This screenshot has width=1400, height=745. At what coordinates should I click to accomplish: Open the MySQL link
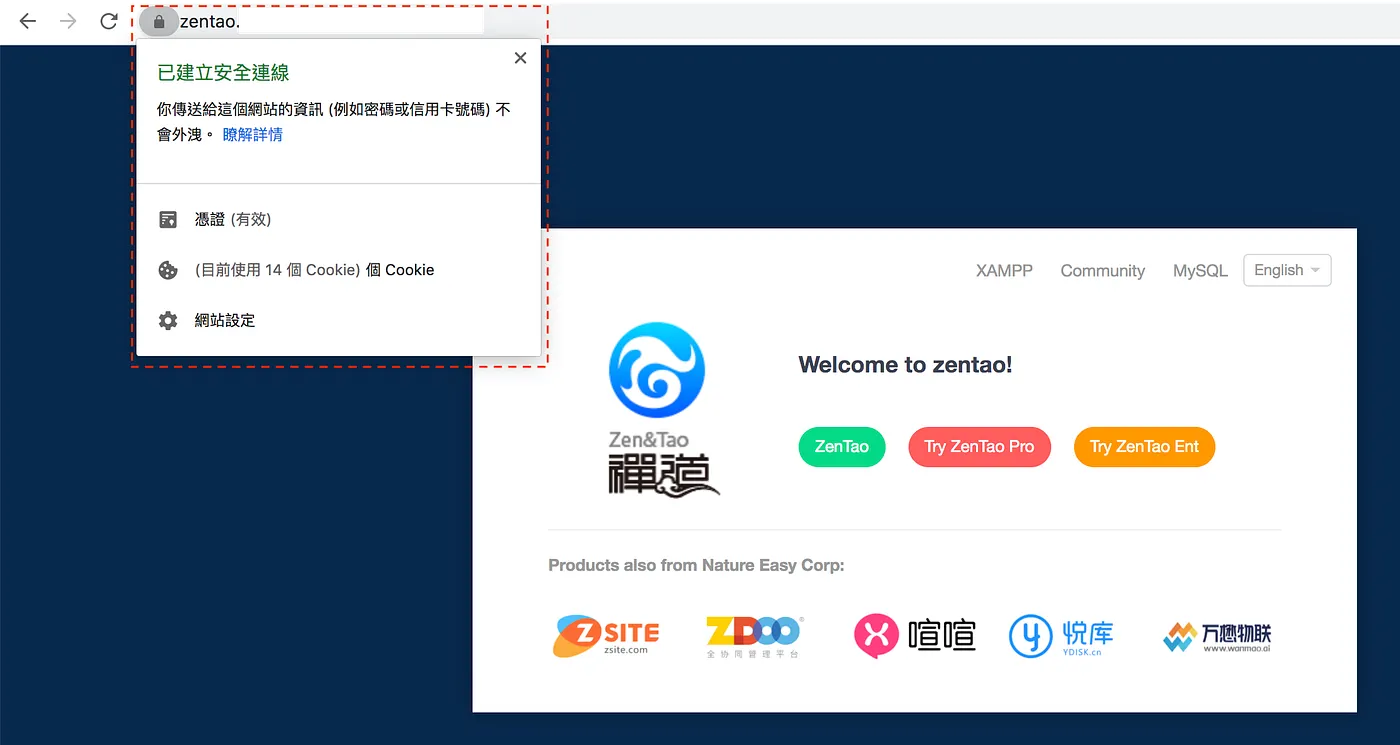(x=1200, y=271)
